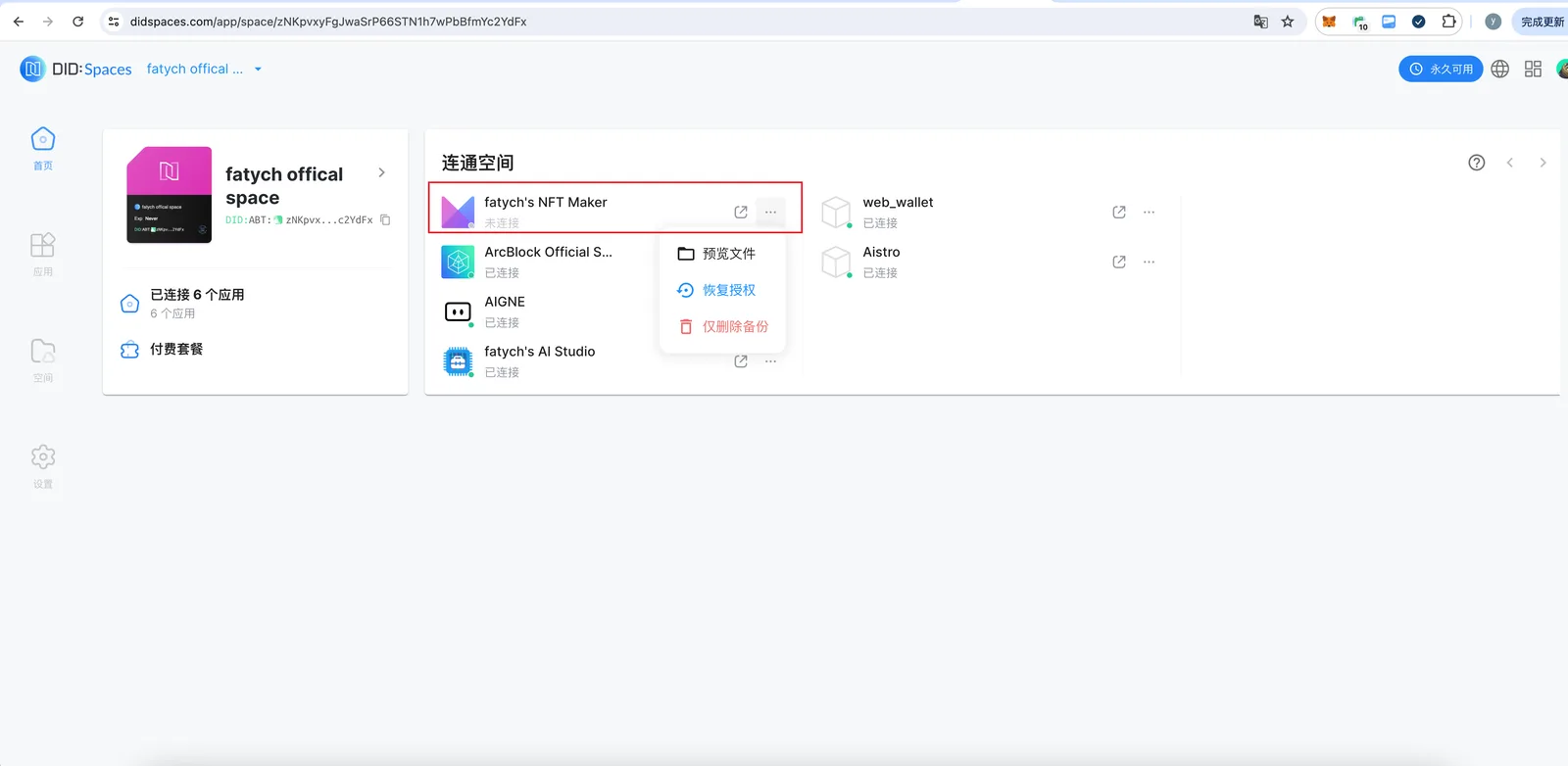Open Aistro external link icon

point(1119,262)
